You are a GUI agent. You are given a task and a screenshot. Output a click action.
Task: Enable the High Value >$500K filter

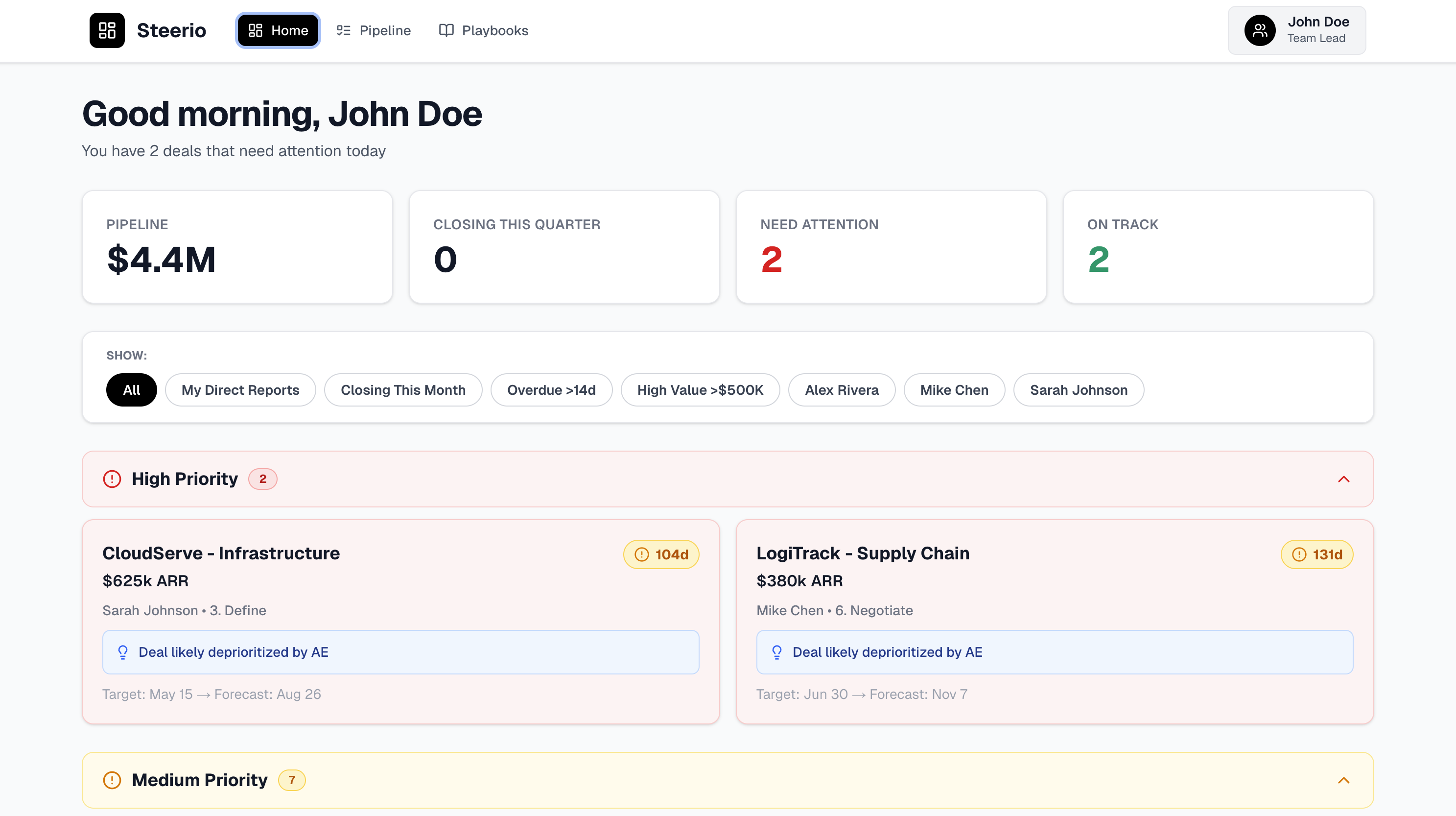(700, 389)
